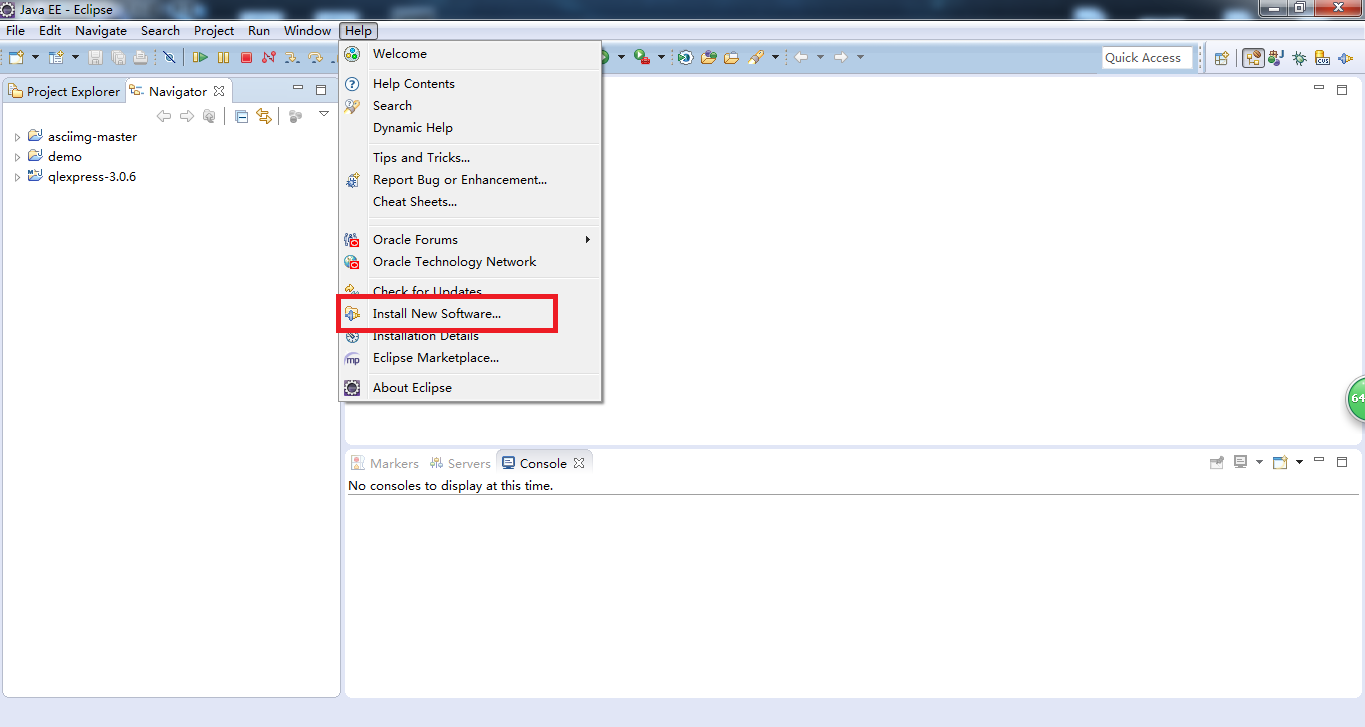Viewport: 1365px width, 727px height.
Task: Maximize the editor area panel
Action: 1342,89
